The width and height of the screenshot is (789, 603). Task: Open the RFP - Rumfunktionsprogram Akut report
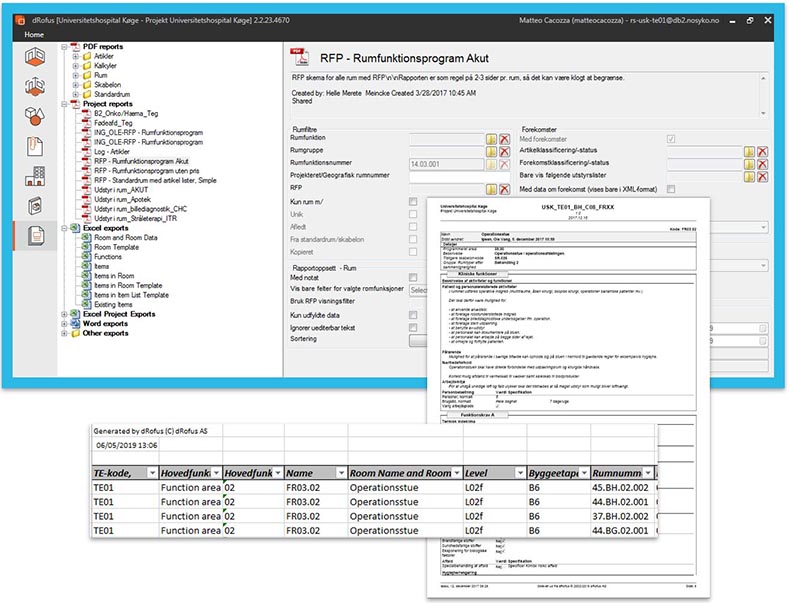click(x=141, y=161)
